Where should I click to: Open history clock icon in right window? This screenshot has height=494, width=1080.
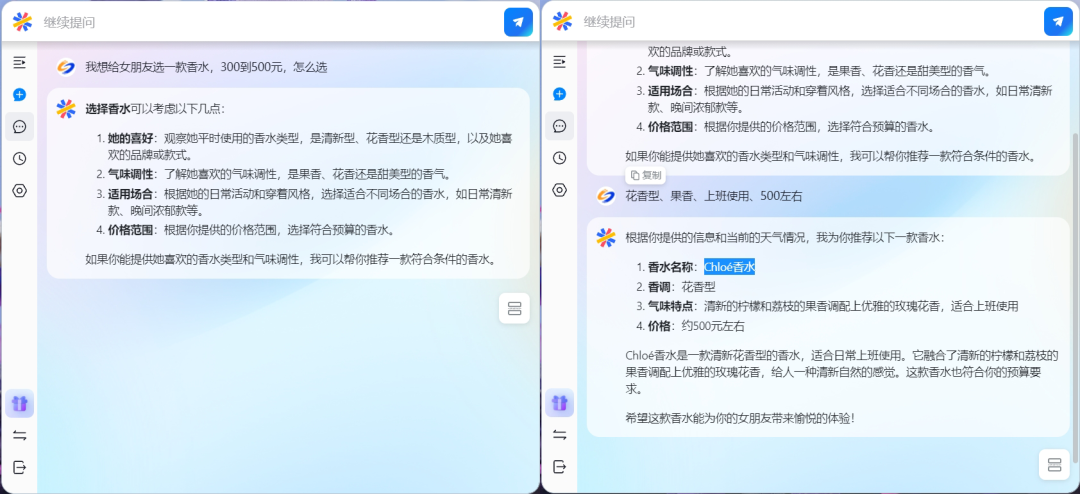[559, 158]
